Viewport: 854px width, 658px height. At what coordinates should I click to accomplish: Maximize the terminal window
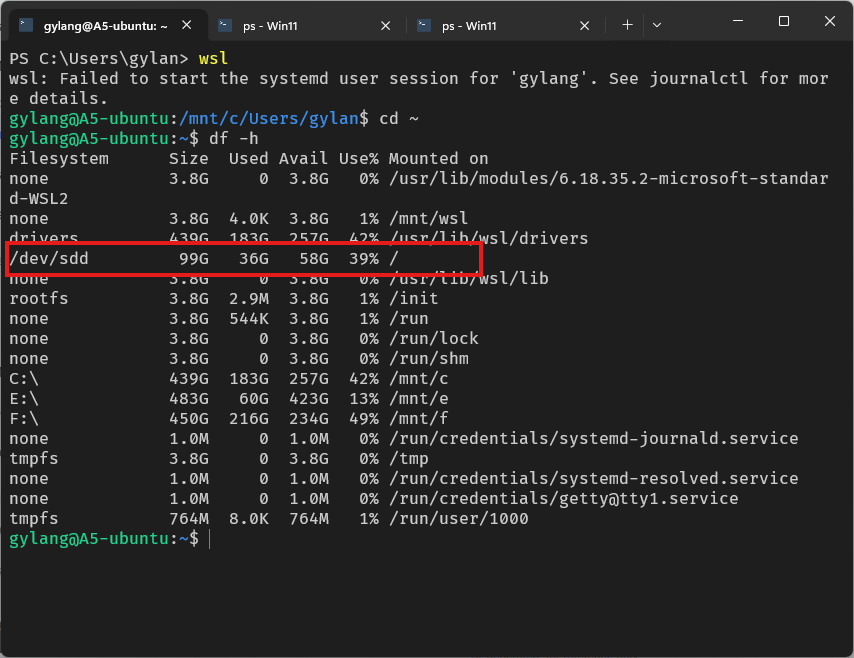pos(784,21)
